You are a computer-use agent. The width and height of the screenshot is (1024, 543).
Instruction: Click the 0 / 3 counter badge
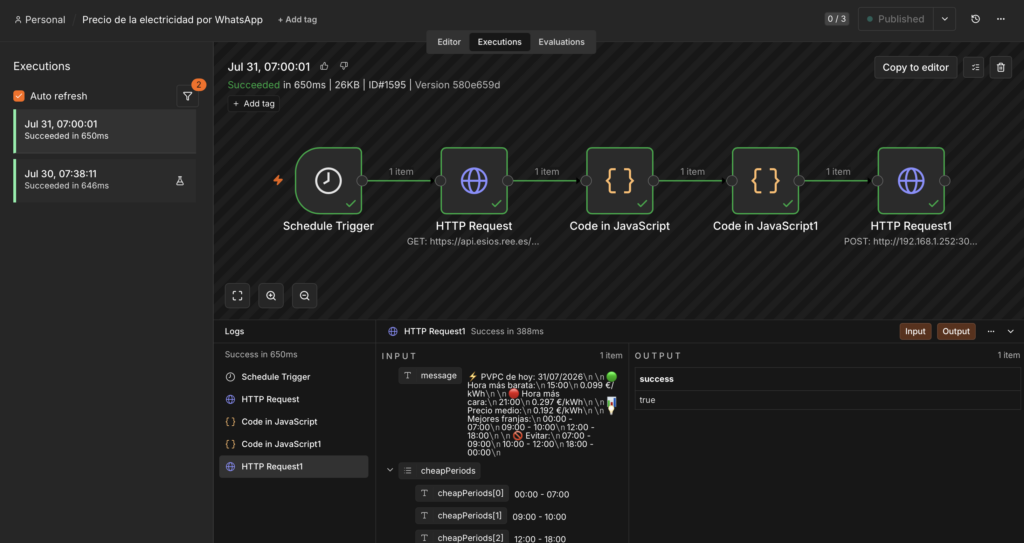[837, 19]
